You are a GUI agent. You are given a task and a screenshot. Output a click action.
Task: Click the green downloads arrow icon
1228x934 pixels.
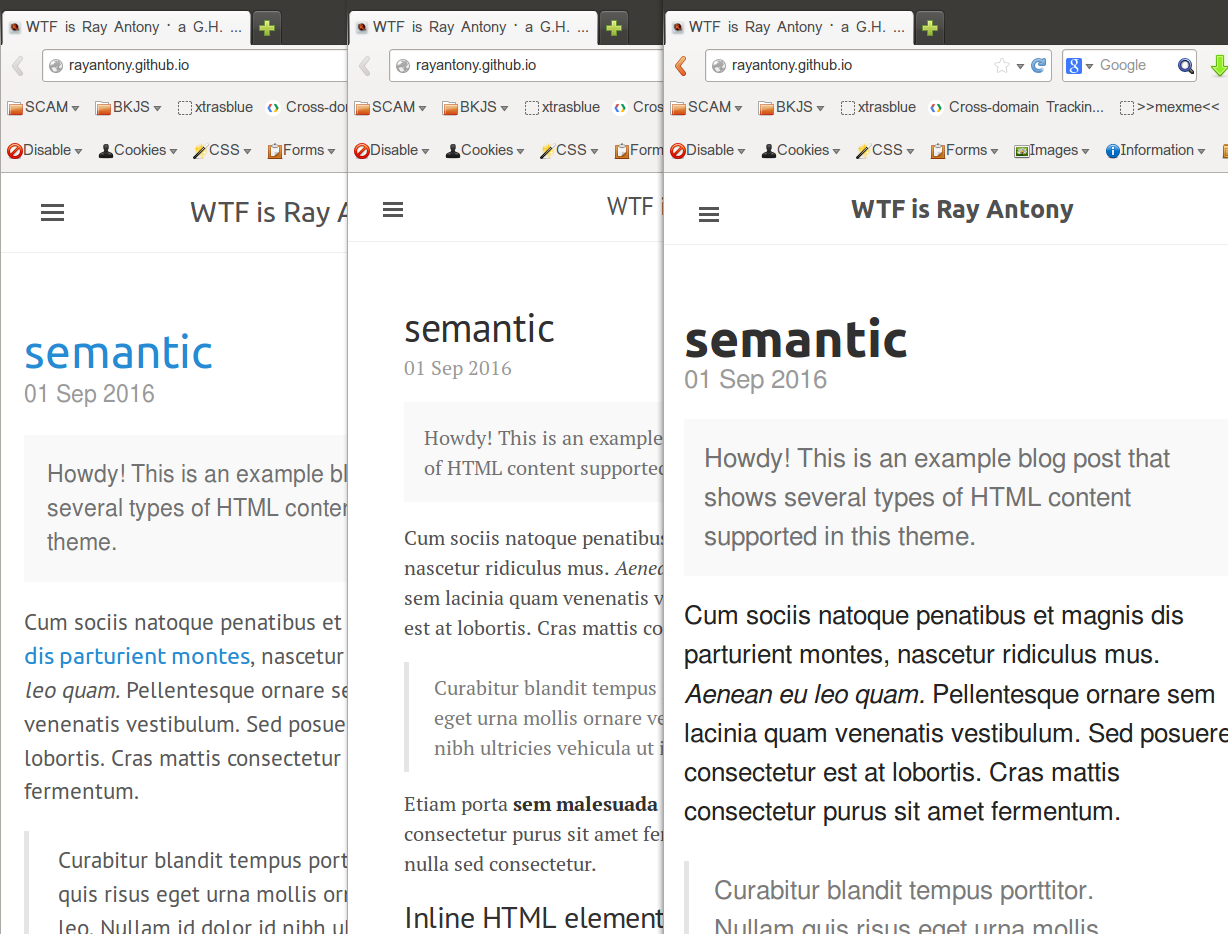click(x=1217, y=66)
